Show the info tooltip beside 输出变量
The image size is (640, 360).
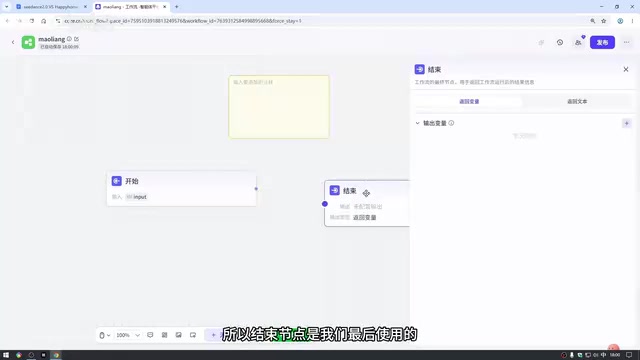pos(451,123)
